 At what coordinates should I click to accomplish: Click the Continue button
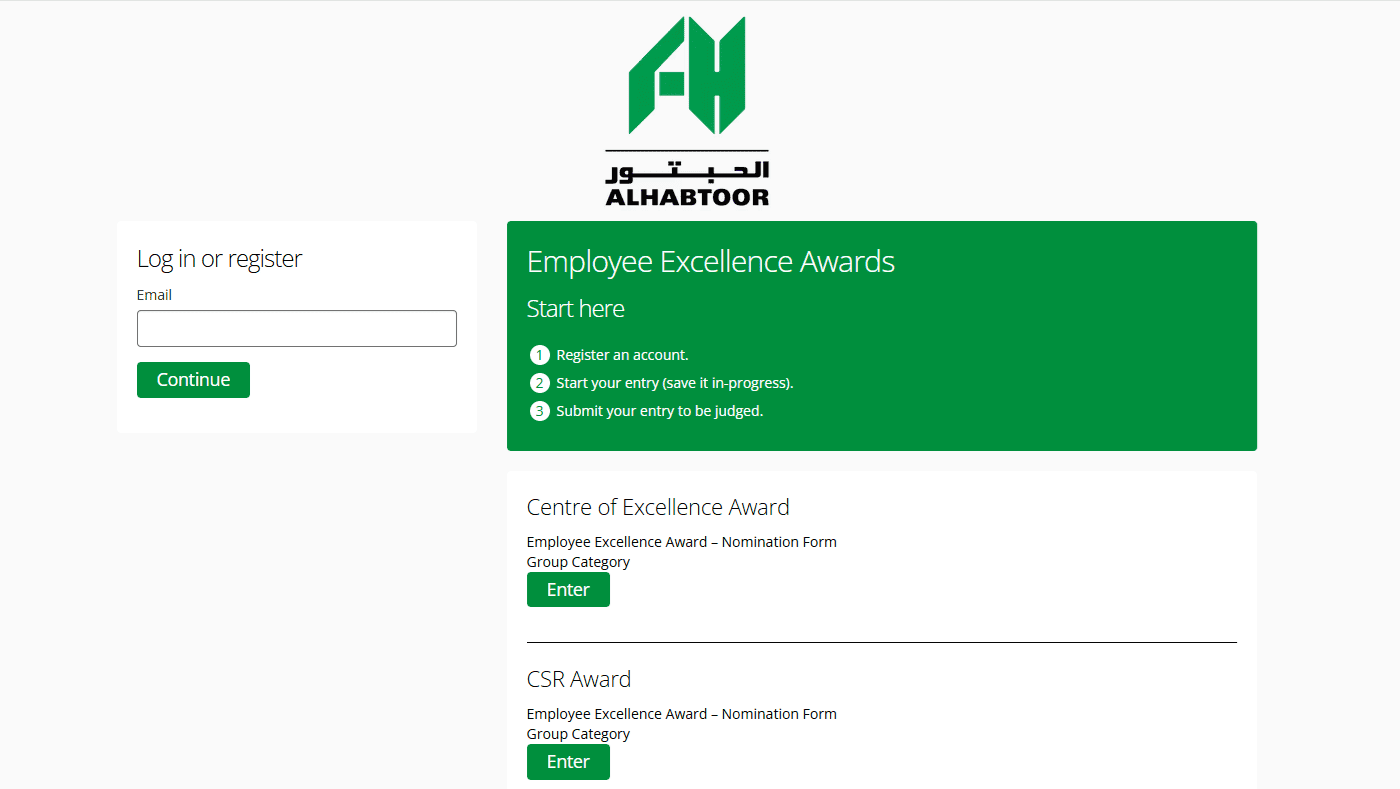193,380
